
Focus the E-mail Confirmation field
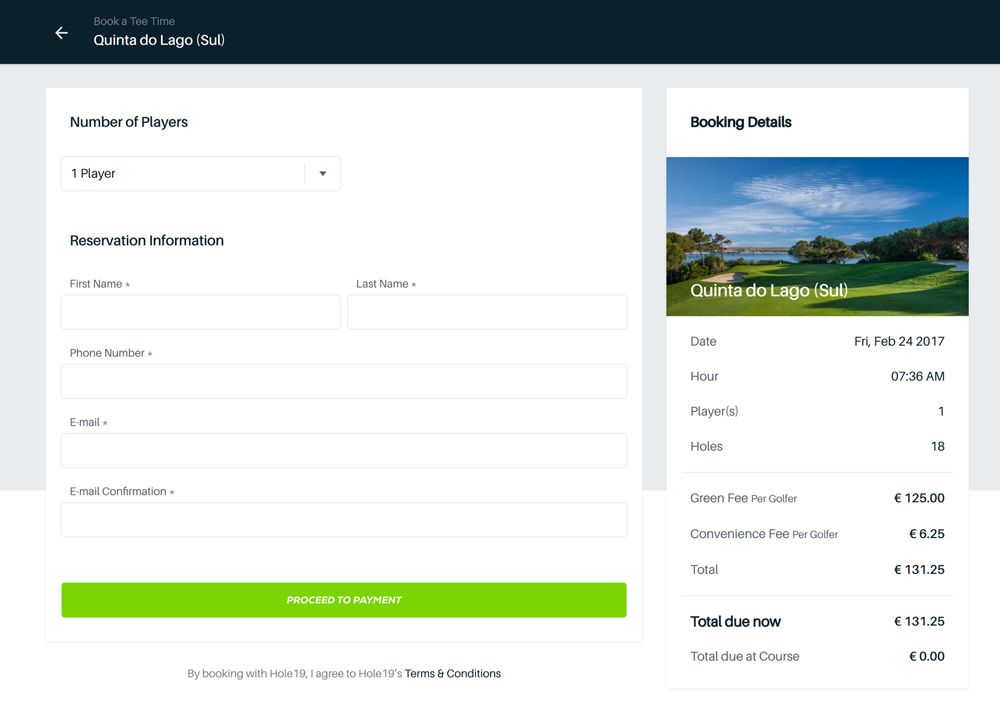point(344,520)
